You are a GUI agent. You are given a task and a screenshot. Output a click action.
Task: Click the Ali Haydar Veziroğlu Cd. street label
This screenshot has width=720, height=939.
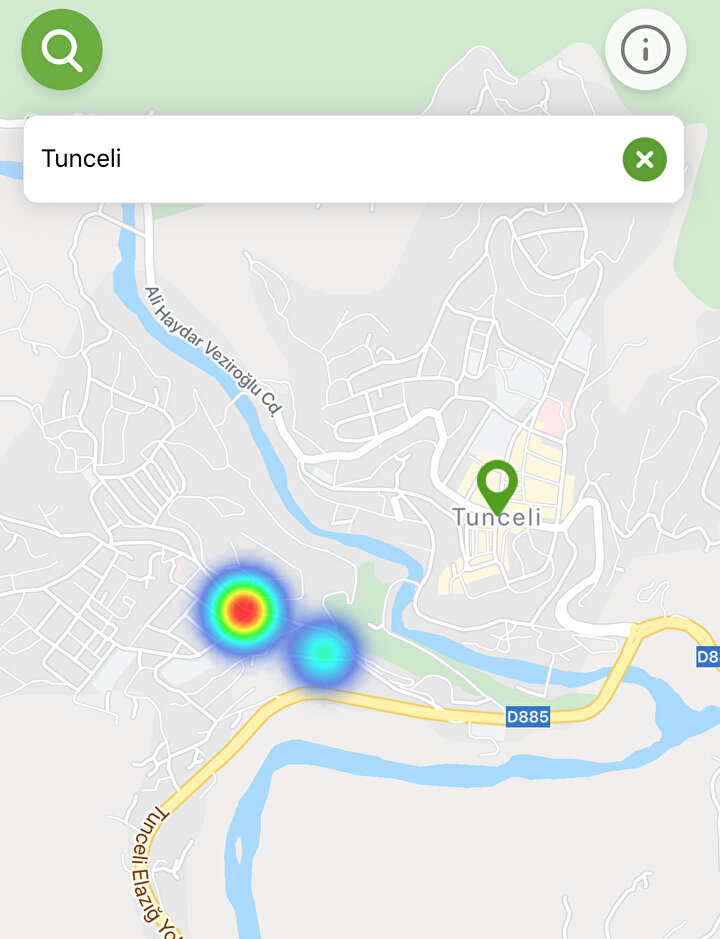click(212, 352)
